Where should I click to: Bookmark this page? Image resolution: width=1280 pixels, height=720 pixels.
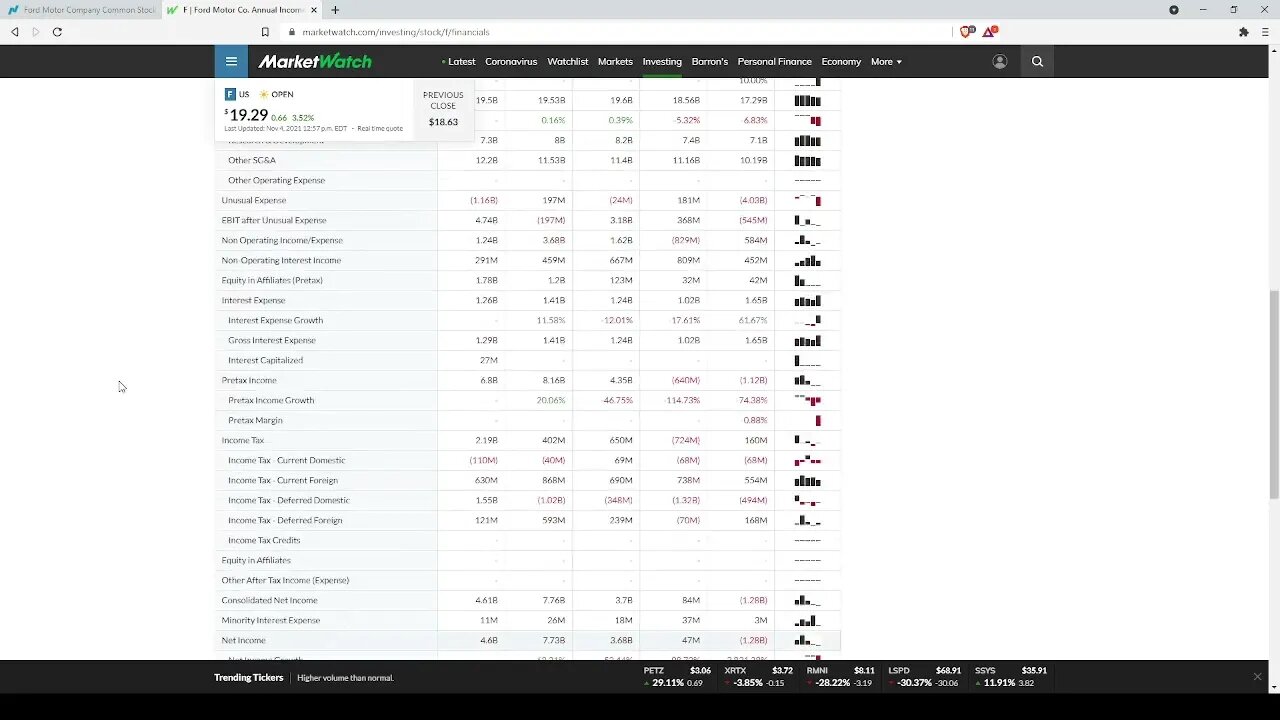pos(265,32)
